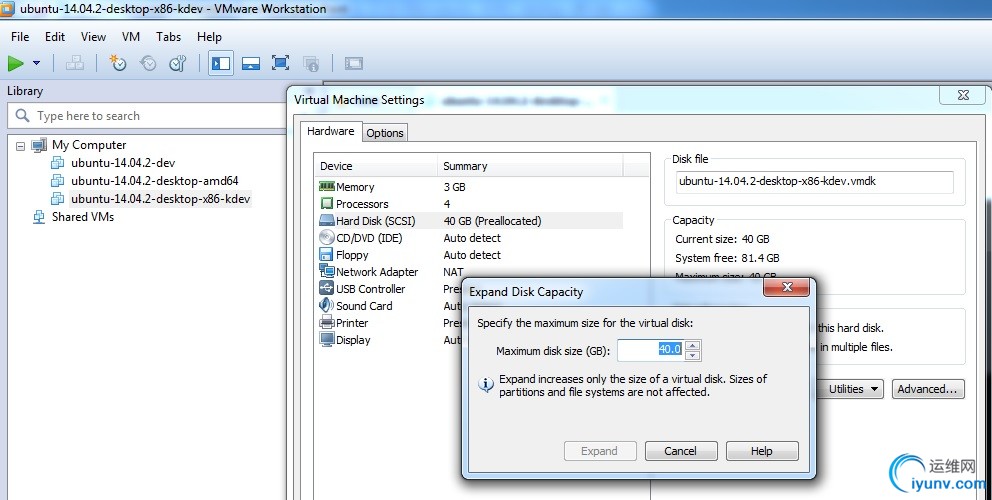
Task: Click the Full Screen mode icon
Action: (x=280, y=63)
